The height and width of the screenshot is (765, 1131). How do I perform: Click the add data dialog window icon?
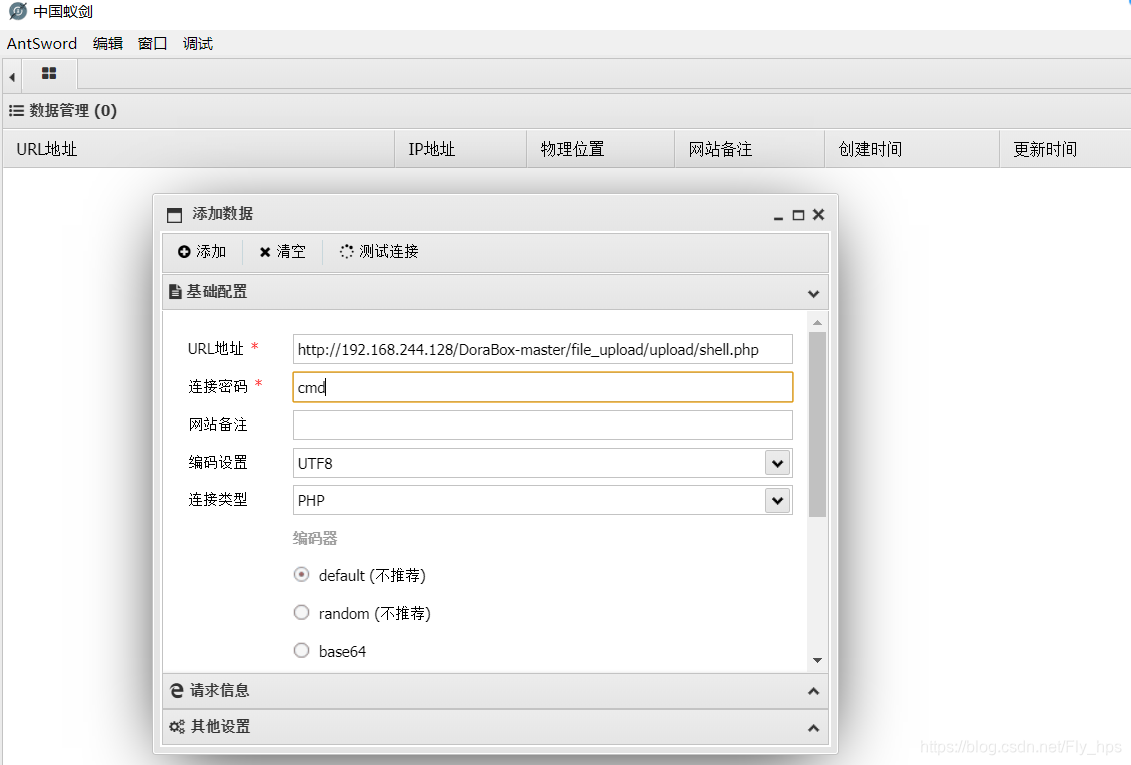coord(175,215)
